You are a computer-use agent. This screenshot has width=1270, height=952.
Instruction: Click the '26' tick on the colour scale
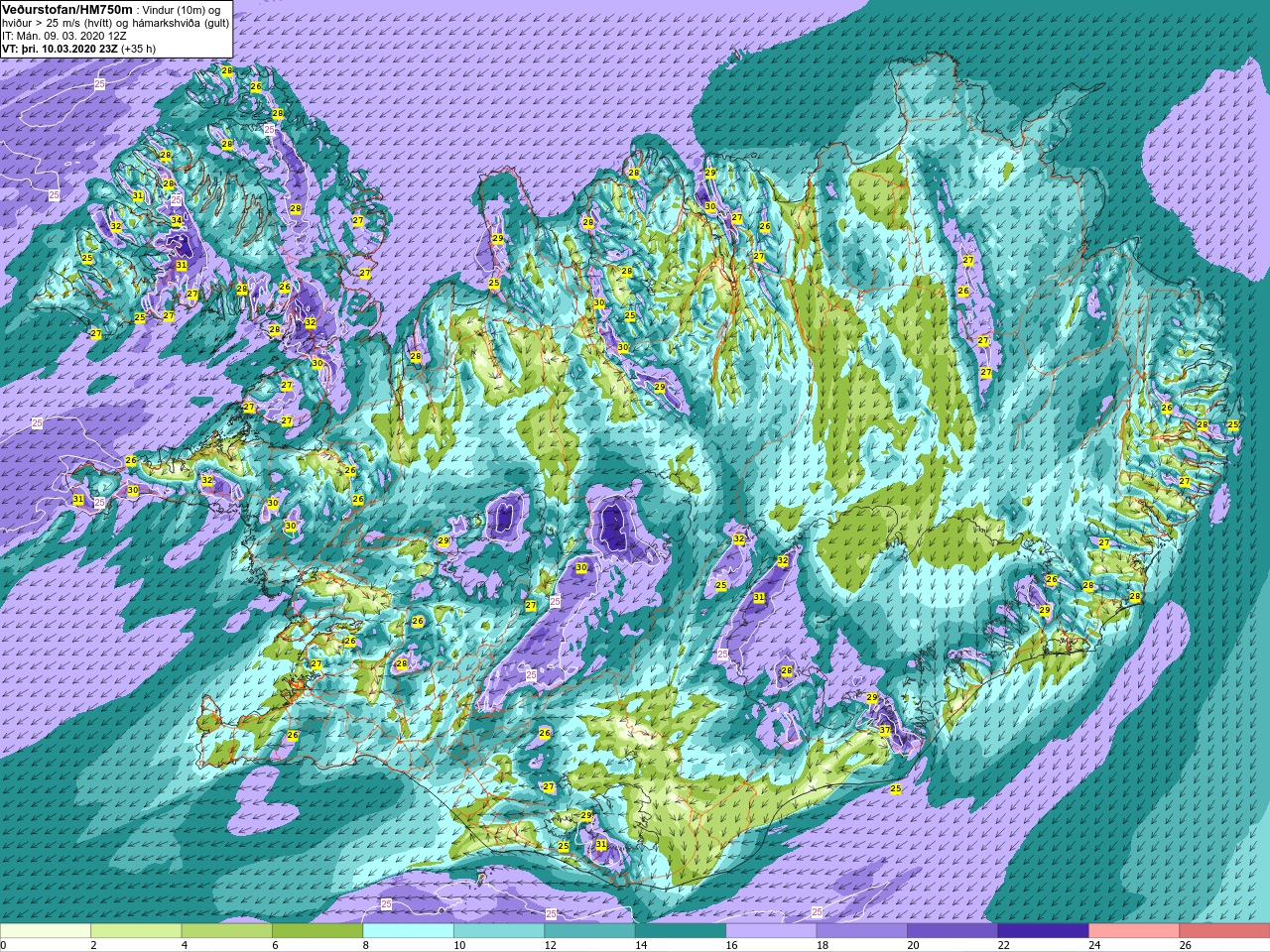coord(1185,945)
